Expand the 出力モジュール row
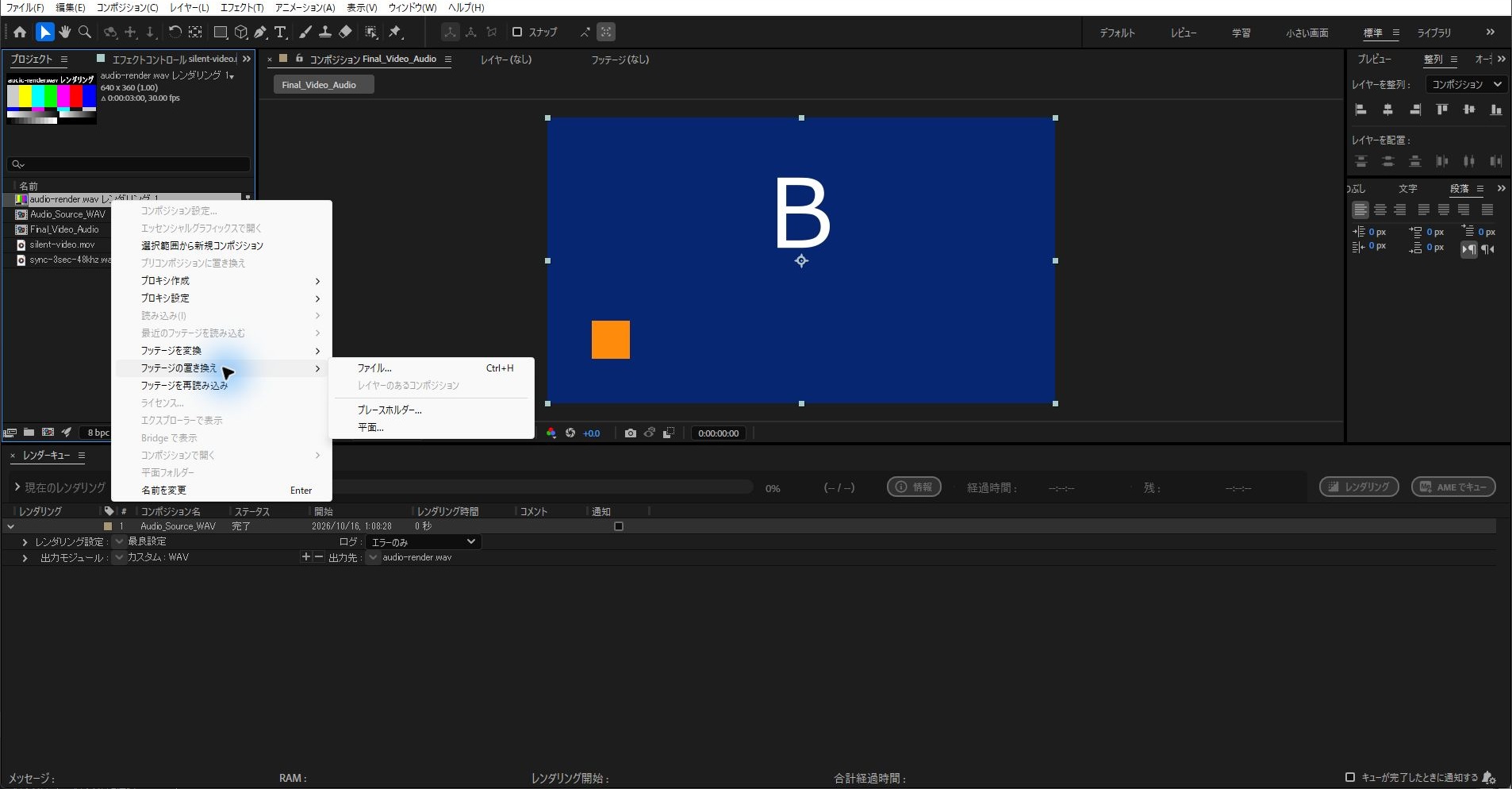Screen dimensions: 1512x789 click(x=25, y=558)
